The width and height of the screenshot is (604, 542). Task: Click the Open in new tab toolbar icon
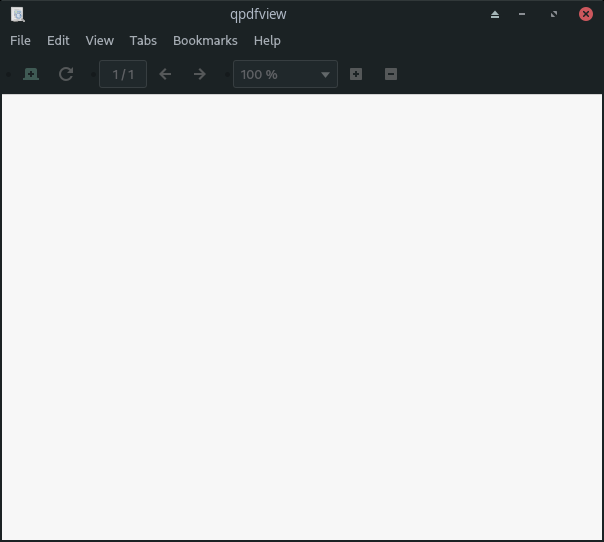point(31,74)
